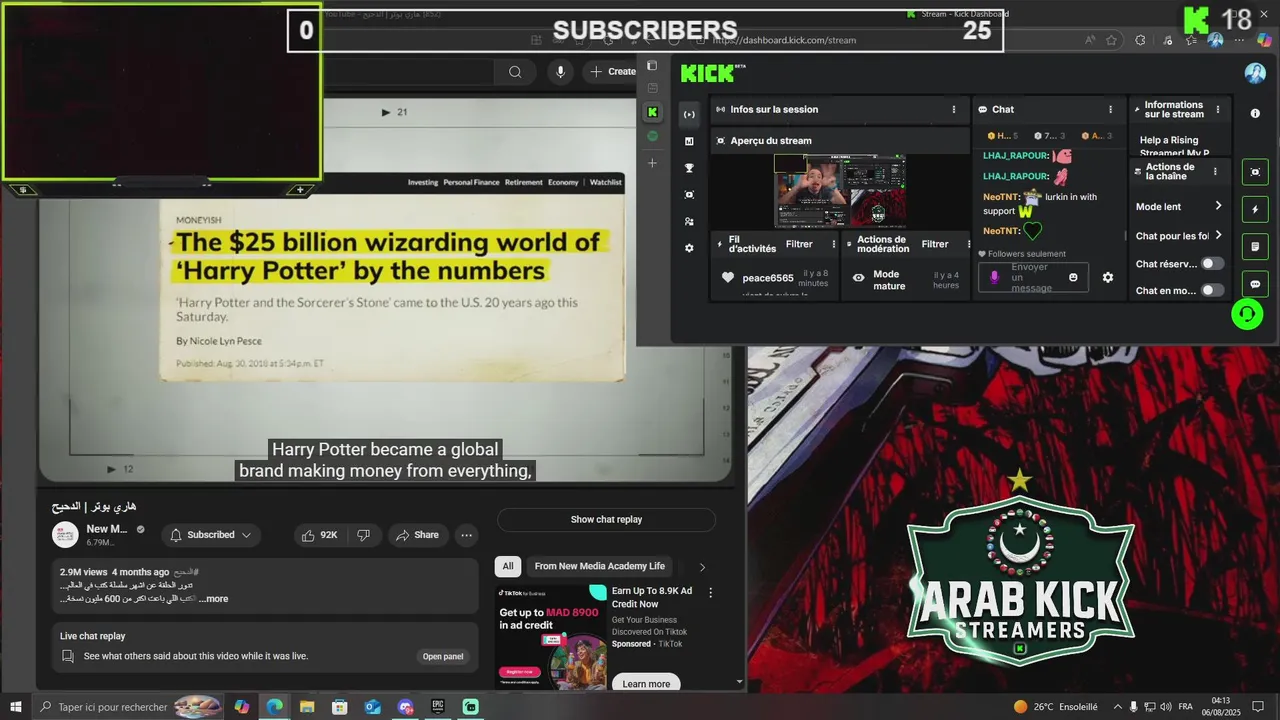Click the Spotify icon in Edge sidebar
The image size is (1280, 720).
click(652, 136)
